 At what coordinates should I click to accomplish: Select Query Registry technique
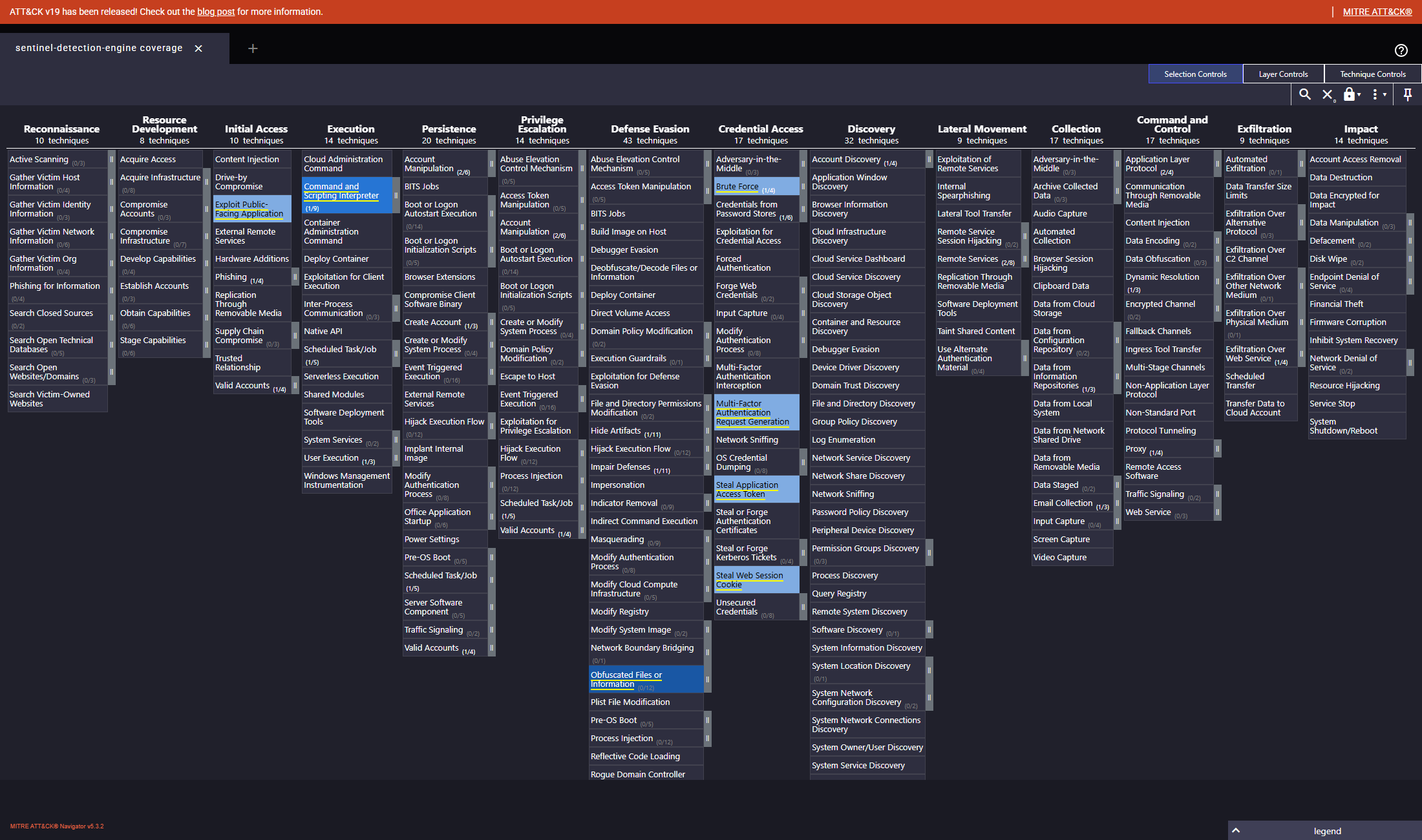pos(867,593)
